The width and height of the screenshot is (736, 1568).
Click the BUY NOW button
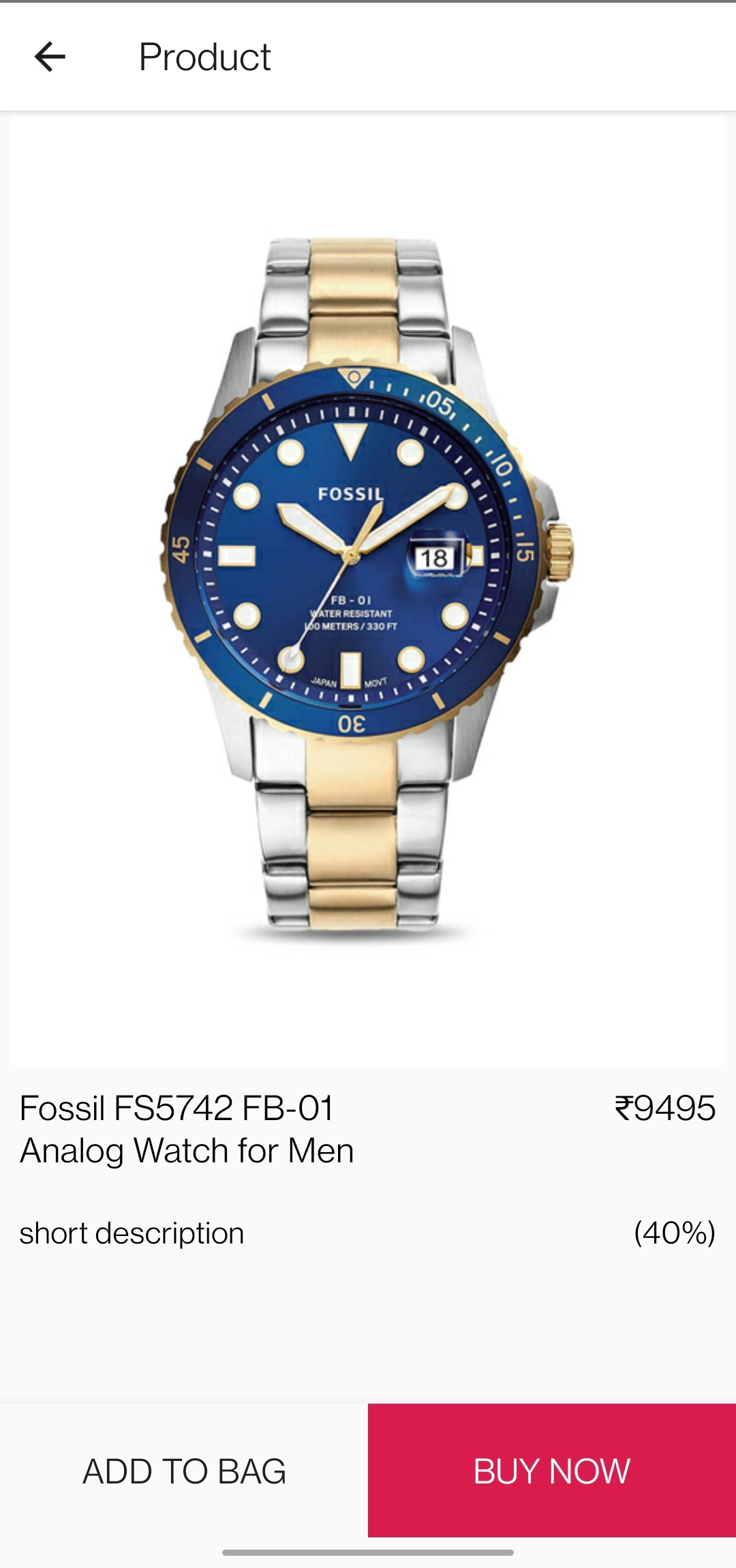pos(552,1471)
